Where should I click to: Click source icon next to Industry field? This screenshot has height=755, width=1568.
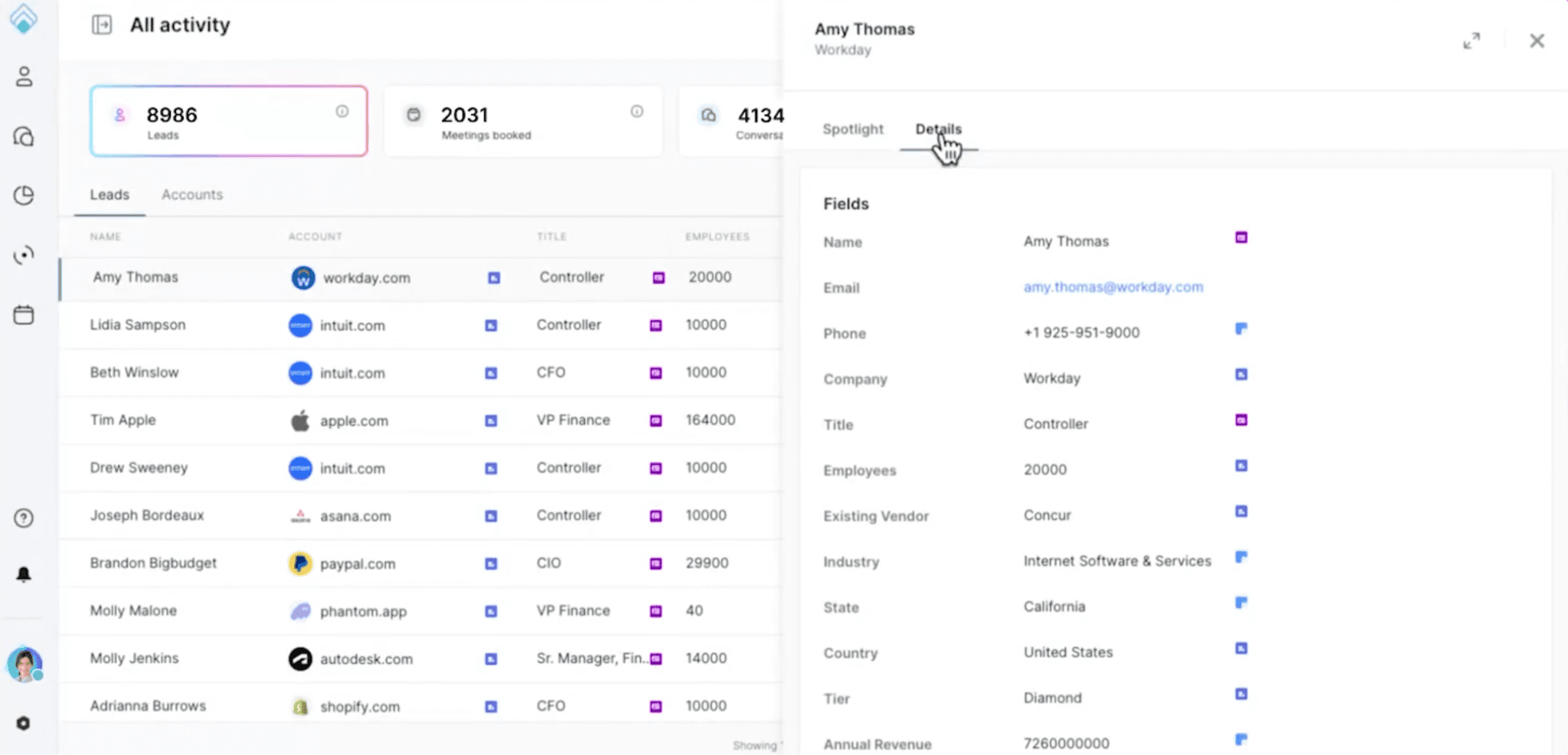pyautogui.click(x=1241, y=557)
